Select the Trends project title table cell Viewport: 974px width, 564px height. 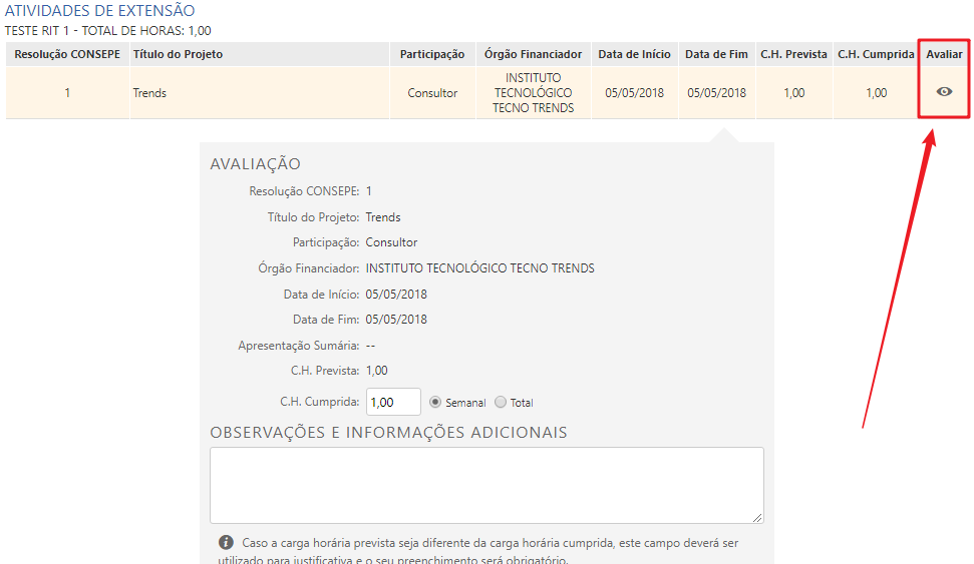pyautogui.click(x=150, y=93)
